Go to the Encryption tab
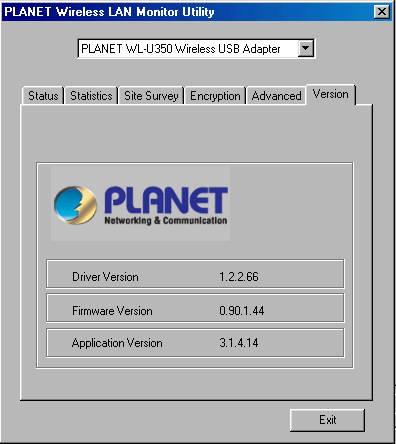Screen dimensions: 396x444 point(215,96)
